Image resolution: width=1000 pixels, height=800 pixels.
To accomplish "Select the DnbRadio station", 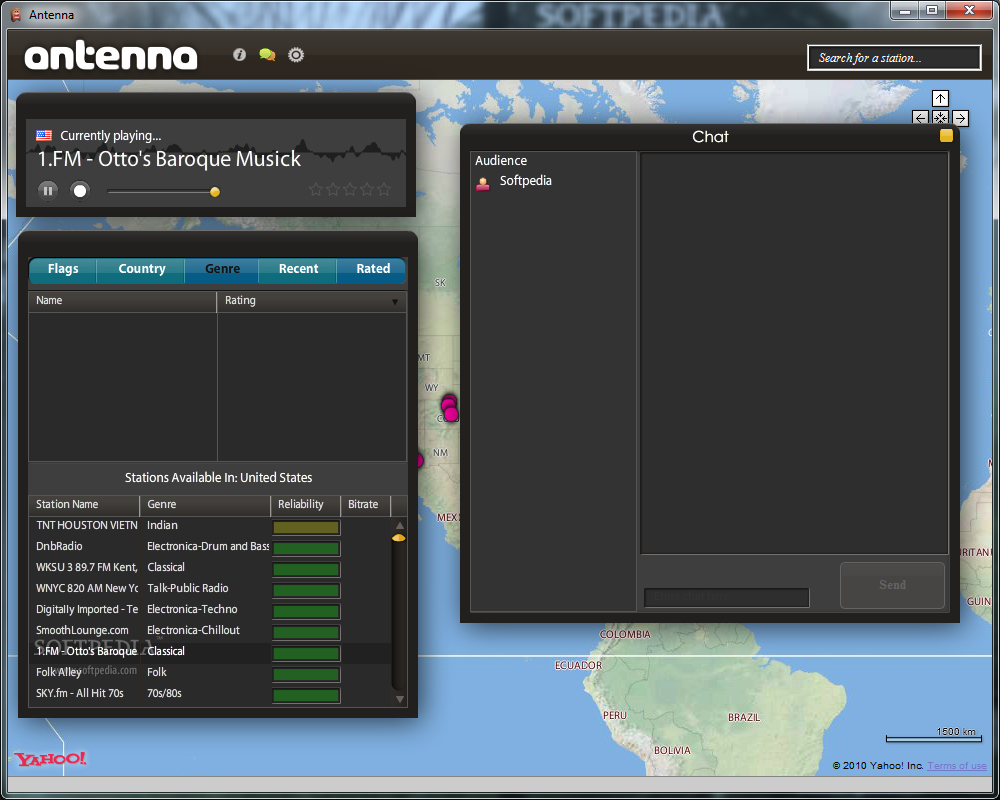I will [210, 547].
